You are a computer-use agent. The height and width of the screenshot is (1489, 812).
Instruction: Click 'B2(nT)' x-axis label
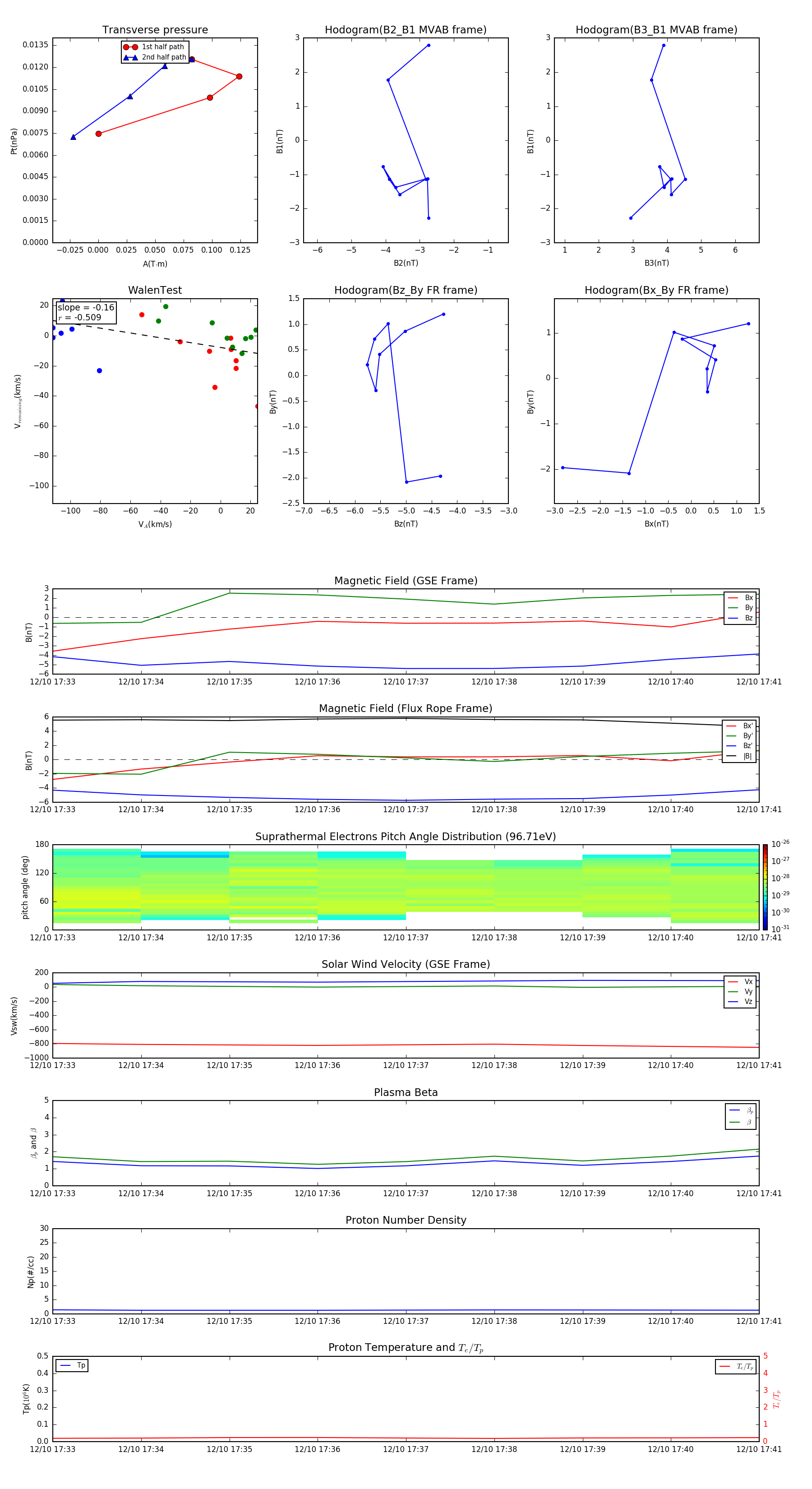tap(406, 263)
